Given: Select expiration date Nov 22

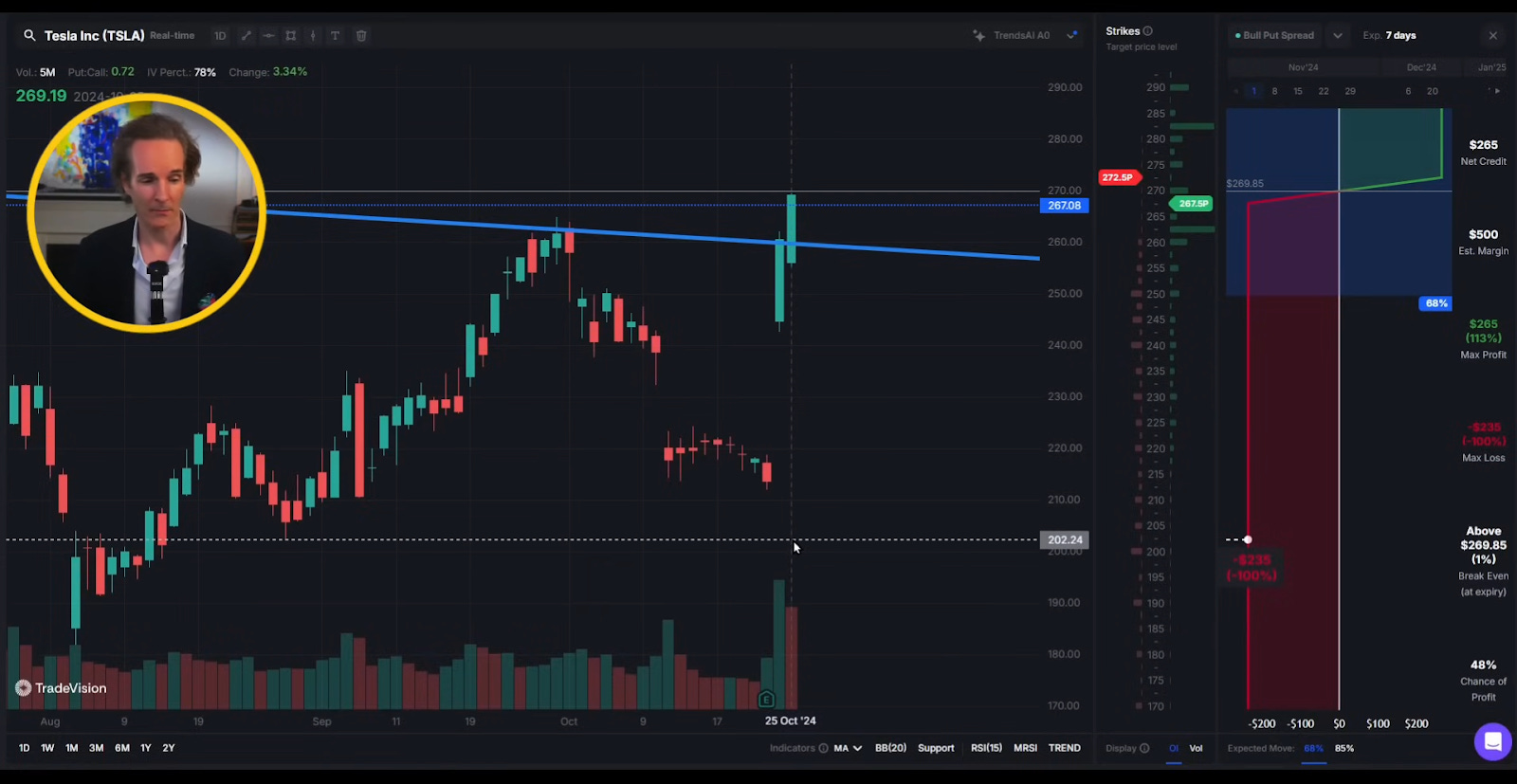Looking at the screenshot, I should [1324, 91].
